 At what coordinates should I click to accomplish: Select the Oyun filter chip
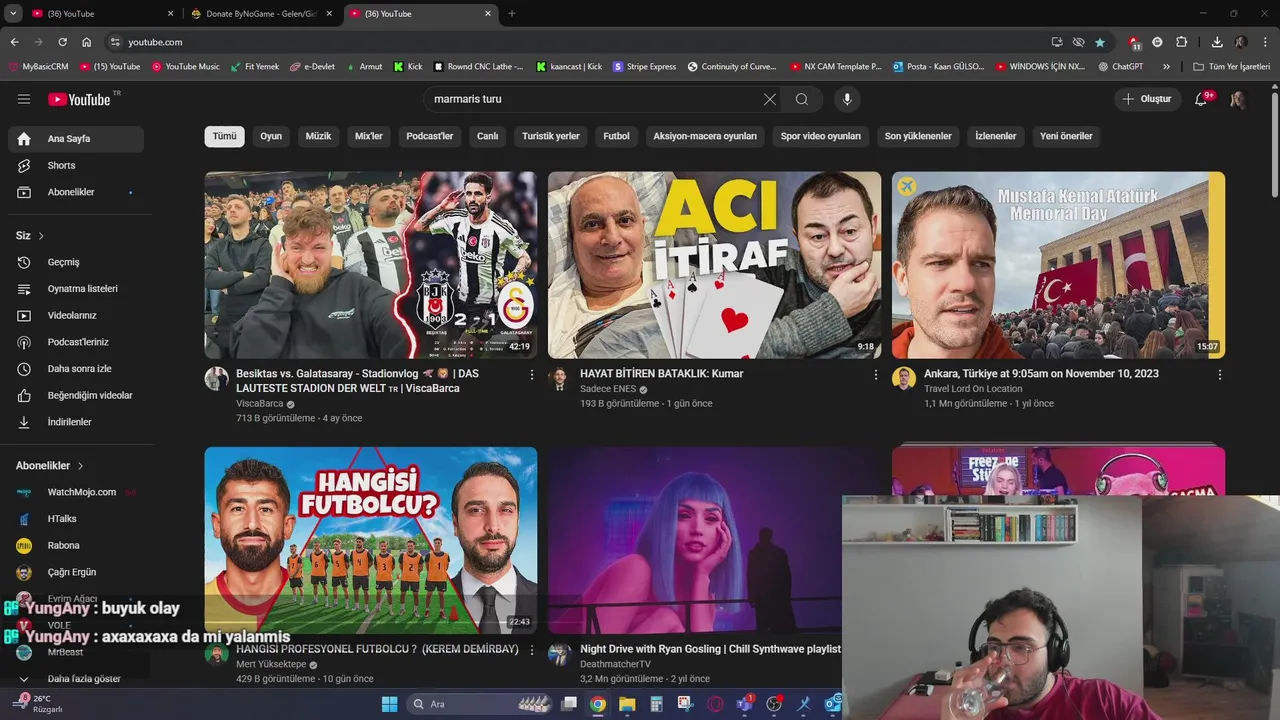(271, 136)
